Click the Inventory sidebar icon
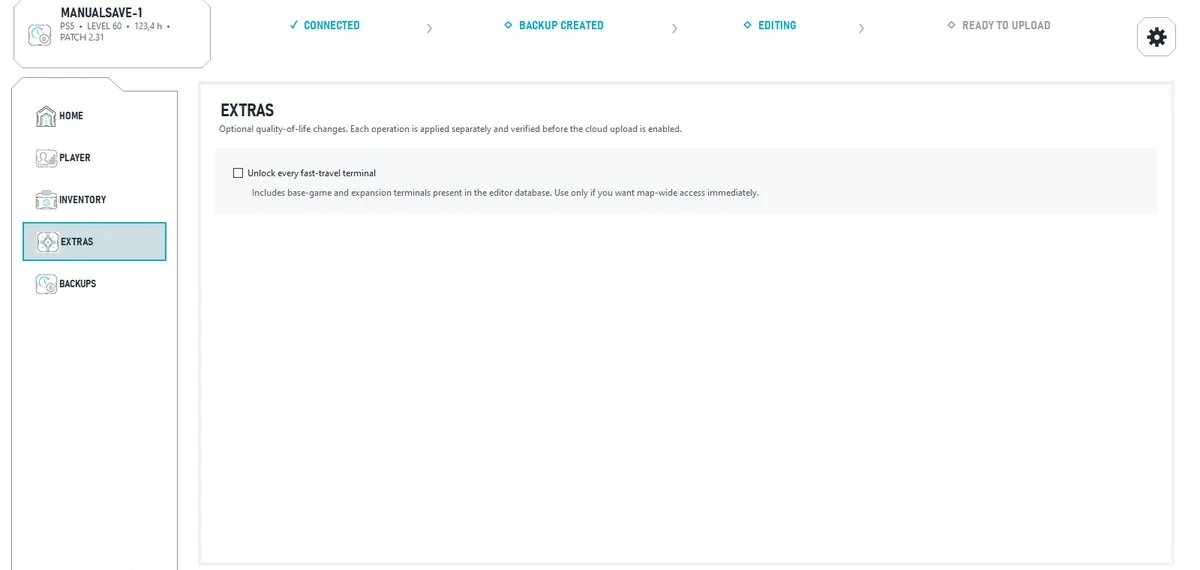 pyautogui.click(x=46, y=200)
